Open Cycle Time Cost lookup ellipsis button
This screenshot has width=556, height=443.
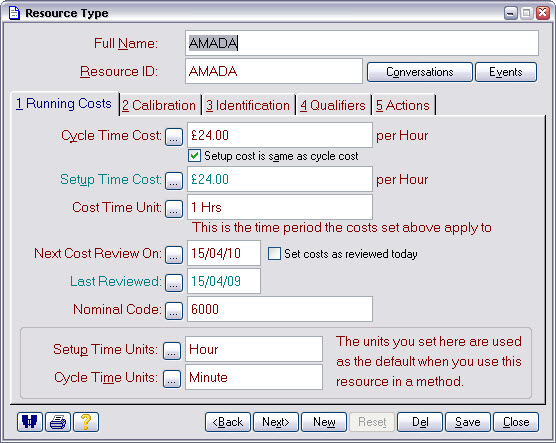click(174, 137)
